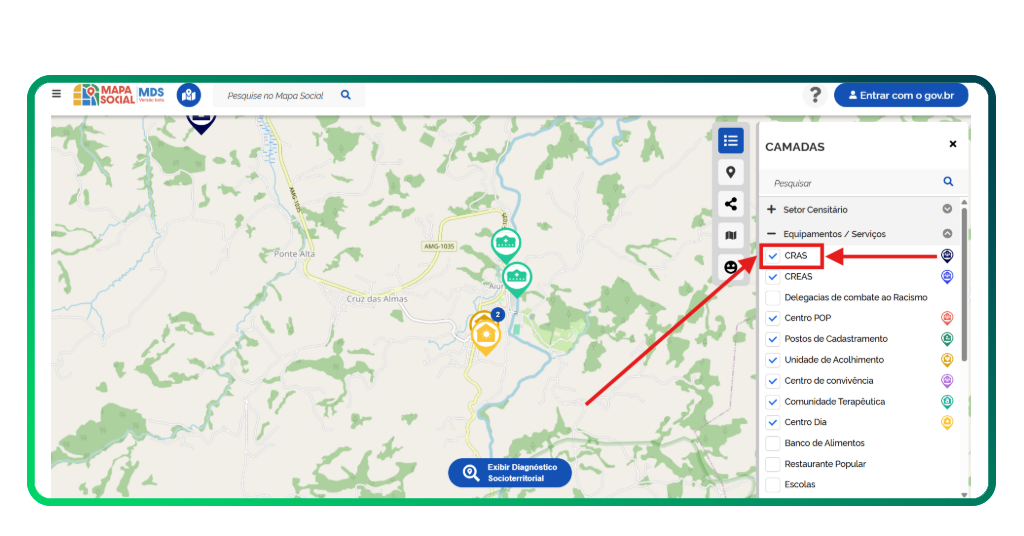
Task: Check the Banco de Alimentos layer
Action: 773,443
